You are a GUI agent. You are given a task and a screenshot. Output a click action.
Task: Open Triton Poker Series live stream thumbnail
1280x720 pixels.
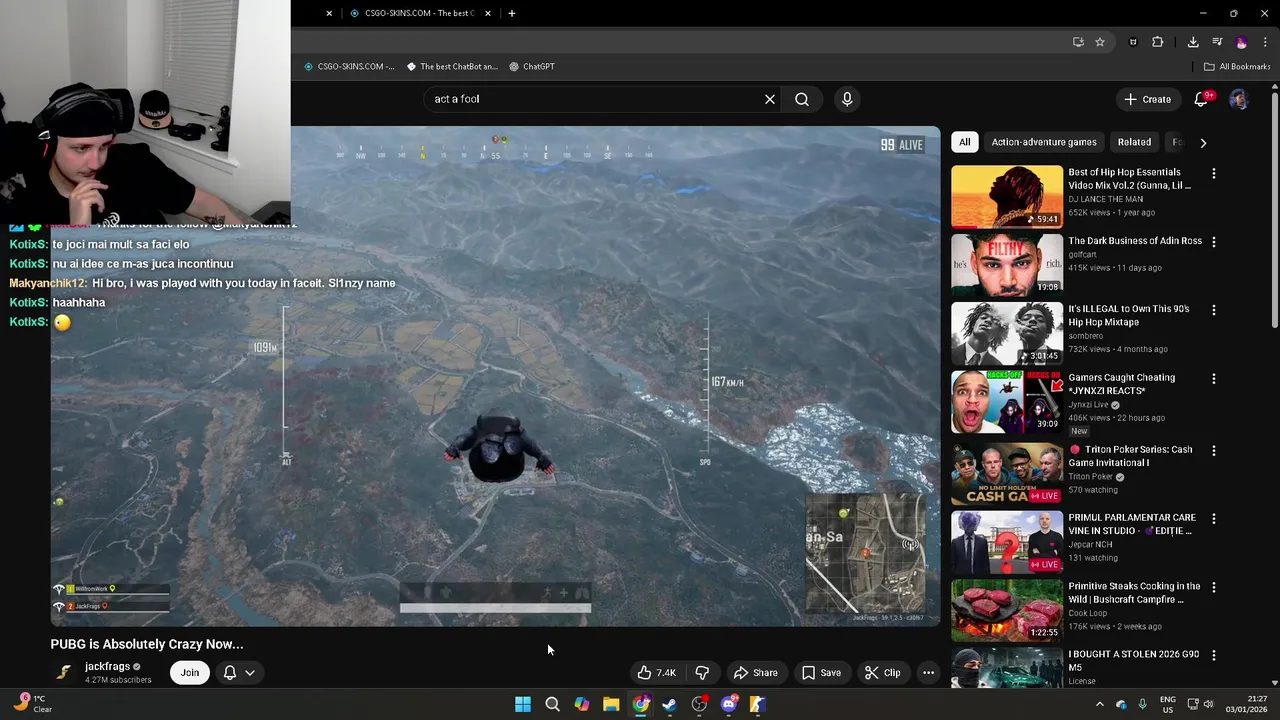tap(1007, 473)
